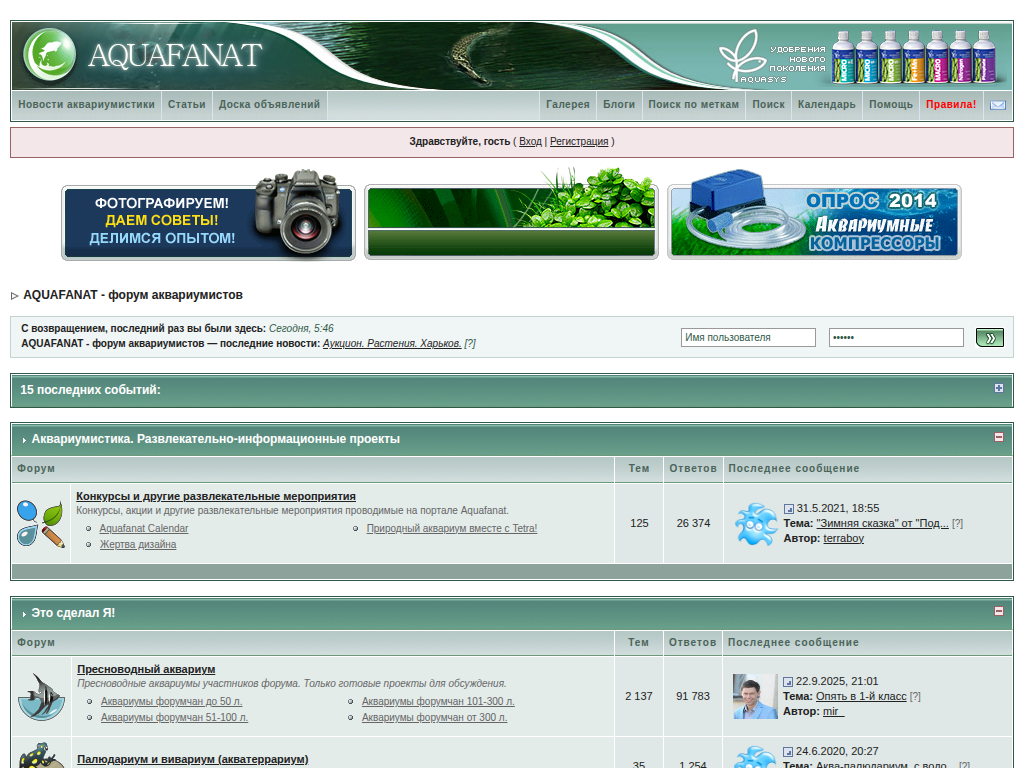1024x768 pixels.
Task: Click the green login arrow button
Action: click(x=989, y=338)
